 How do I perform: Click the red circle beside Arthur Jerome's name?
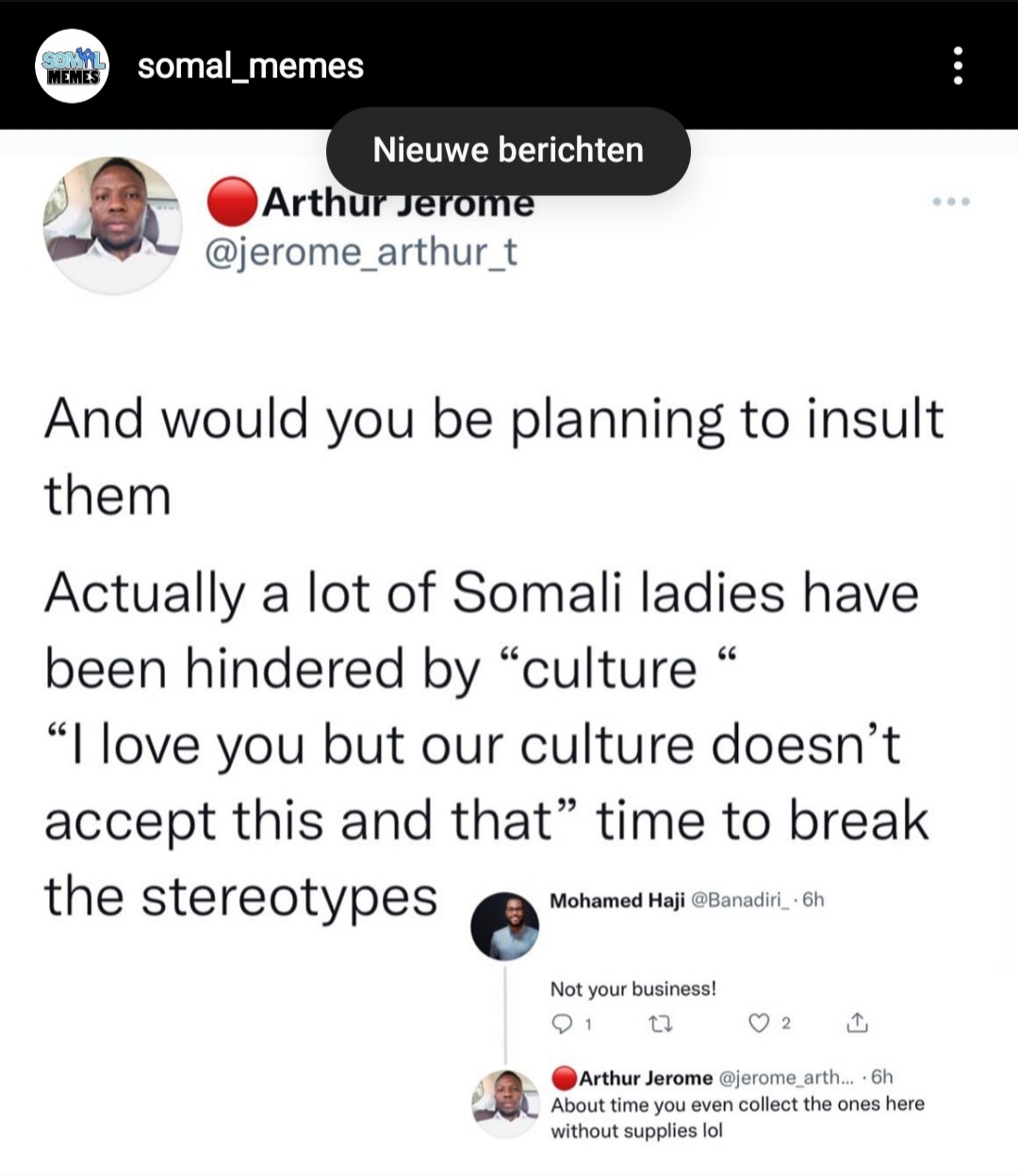coord(232,201)
